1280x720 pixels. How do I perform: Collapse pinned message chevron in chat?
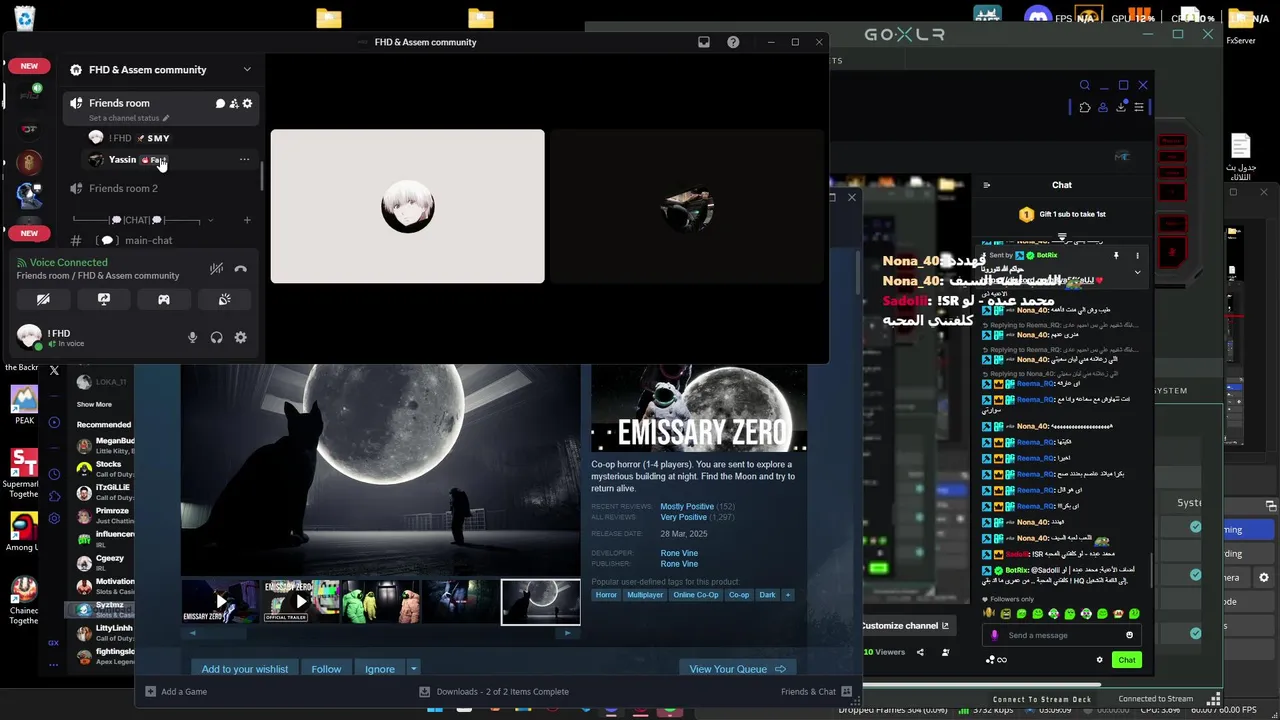click(1137, 272)
